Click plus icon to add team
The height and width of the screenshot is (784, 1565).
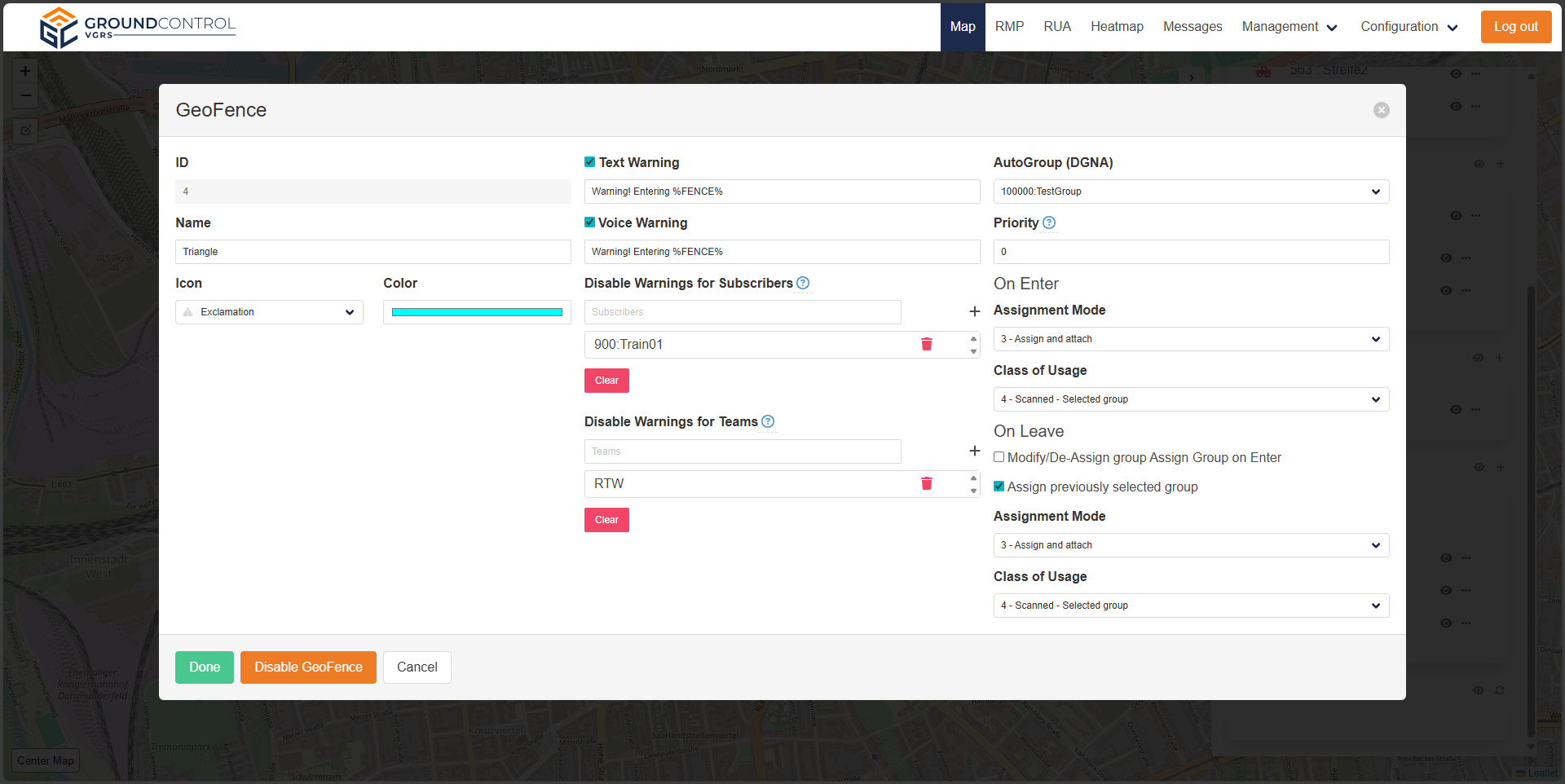[974, 451]
